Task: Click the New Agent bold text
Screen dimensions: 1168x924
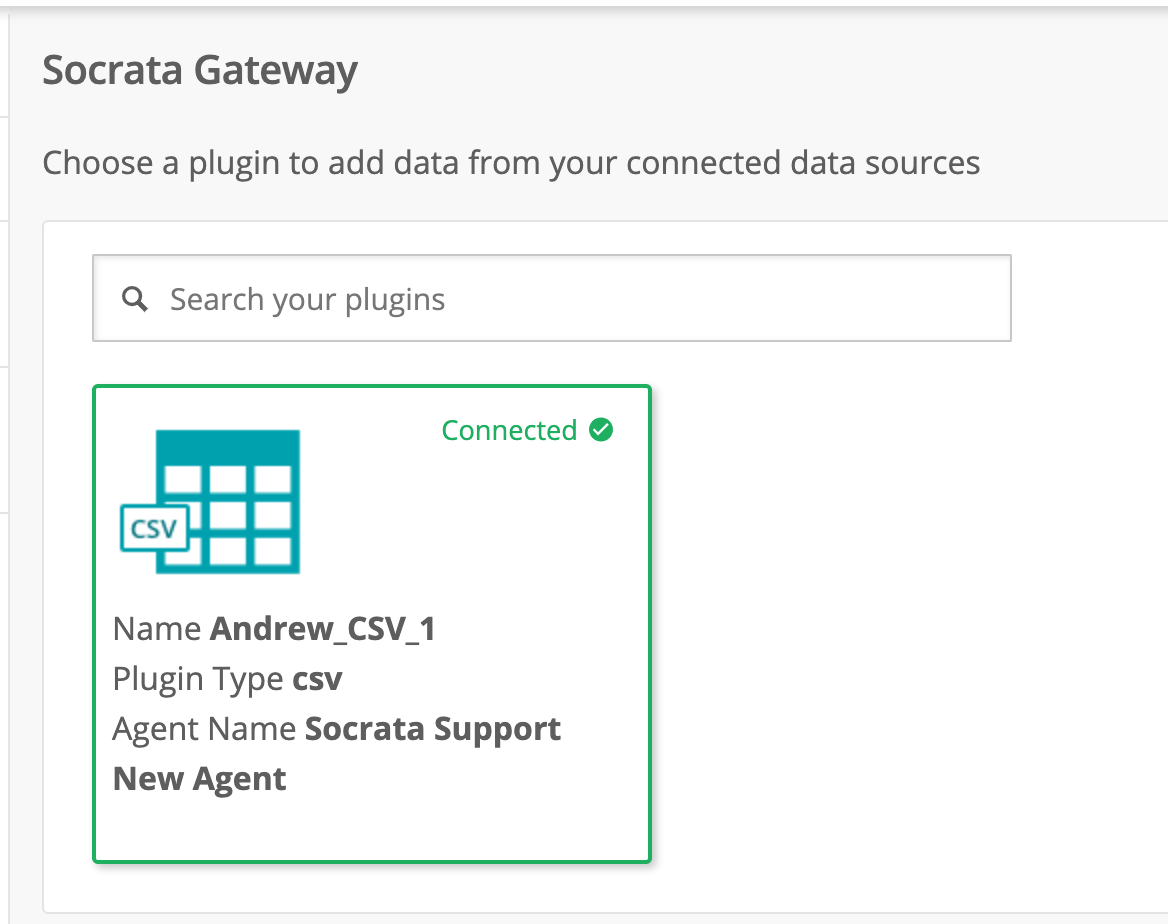Action: click(x=199, y=779)
